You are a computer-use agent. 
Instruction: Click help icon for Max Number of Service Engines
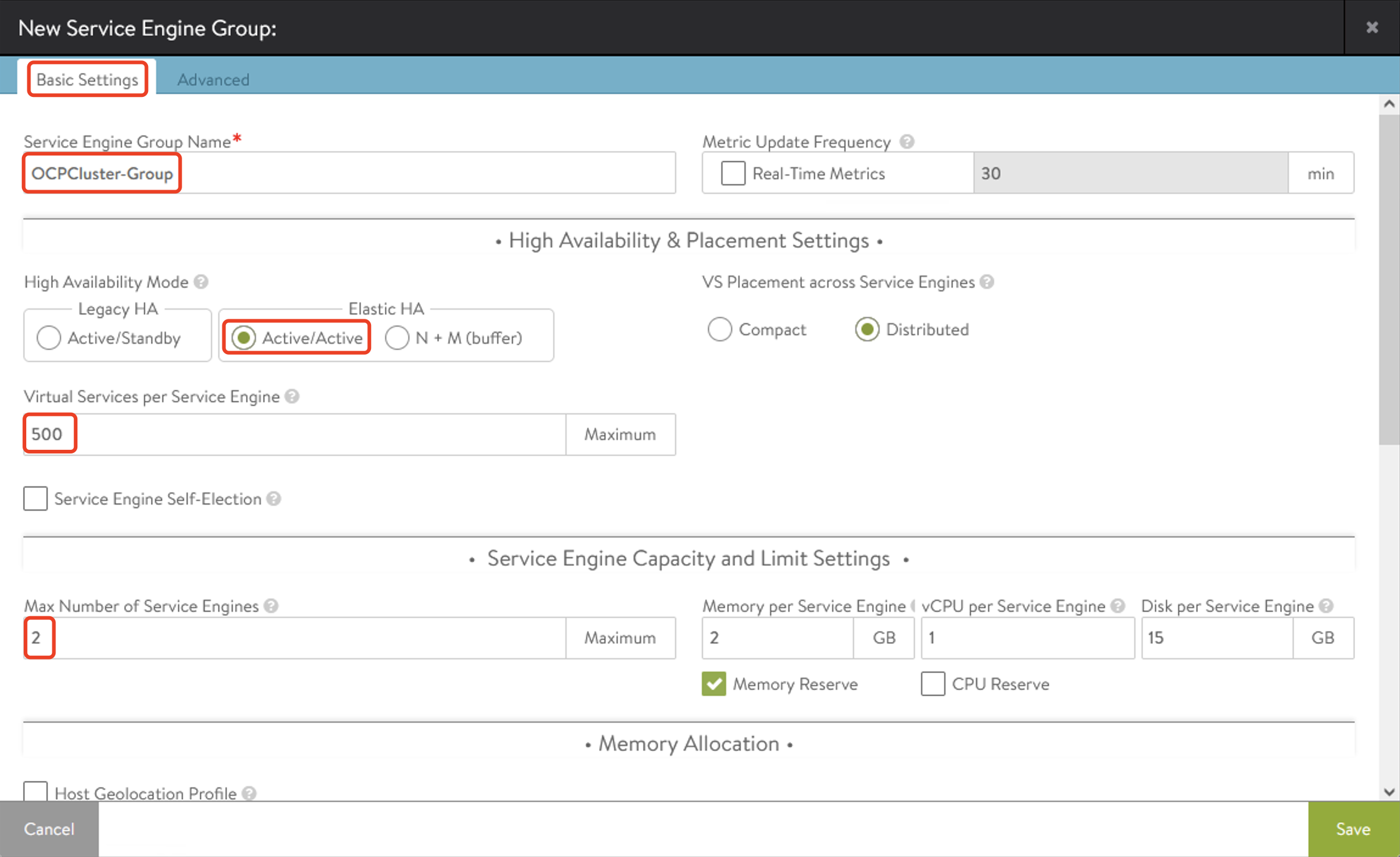(272, 606)
